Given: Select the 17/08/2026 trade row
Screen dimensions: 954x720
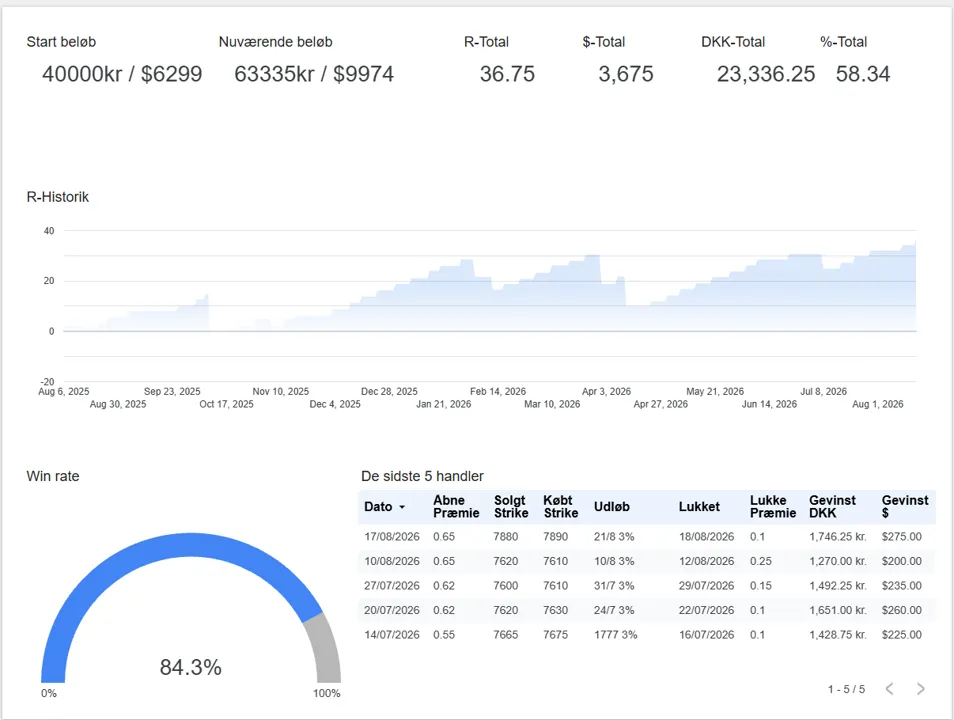Looking at the screenshot, I should (x=647, y=537).
